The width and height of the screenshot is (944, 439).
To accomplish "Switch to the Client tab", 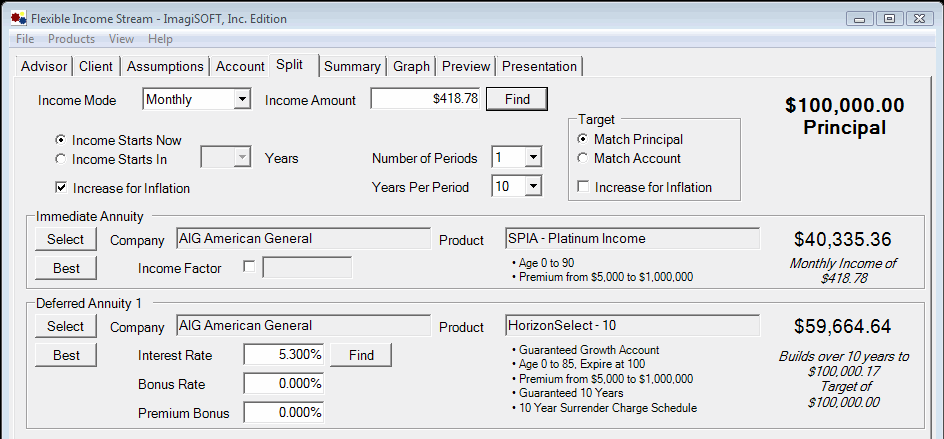I will tap(96, 66).
